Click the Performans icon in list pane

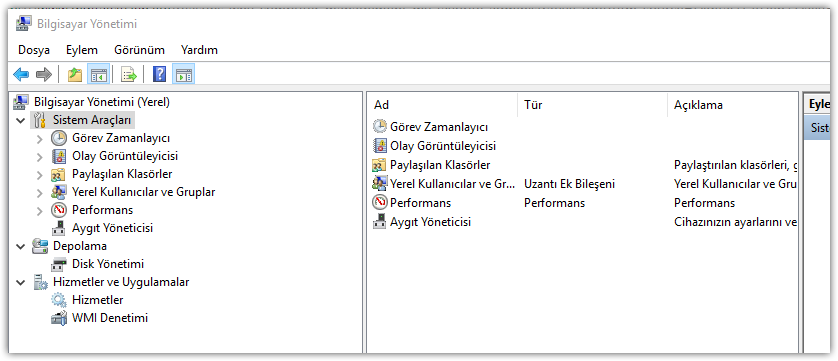(379, 203)
